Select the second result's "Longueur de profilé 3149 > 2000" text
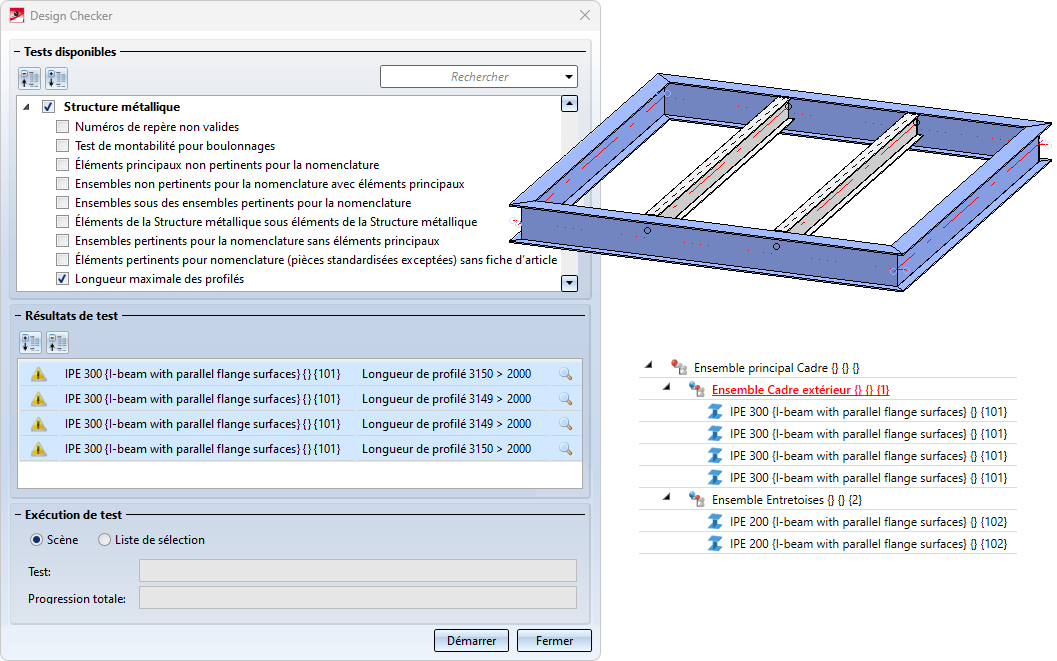The width and height of the screenshot is (1057, 661). click(x=446, y=399)
